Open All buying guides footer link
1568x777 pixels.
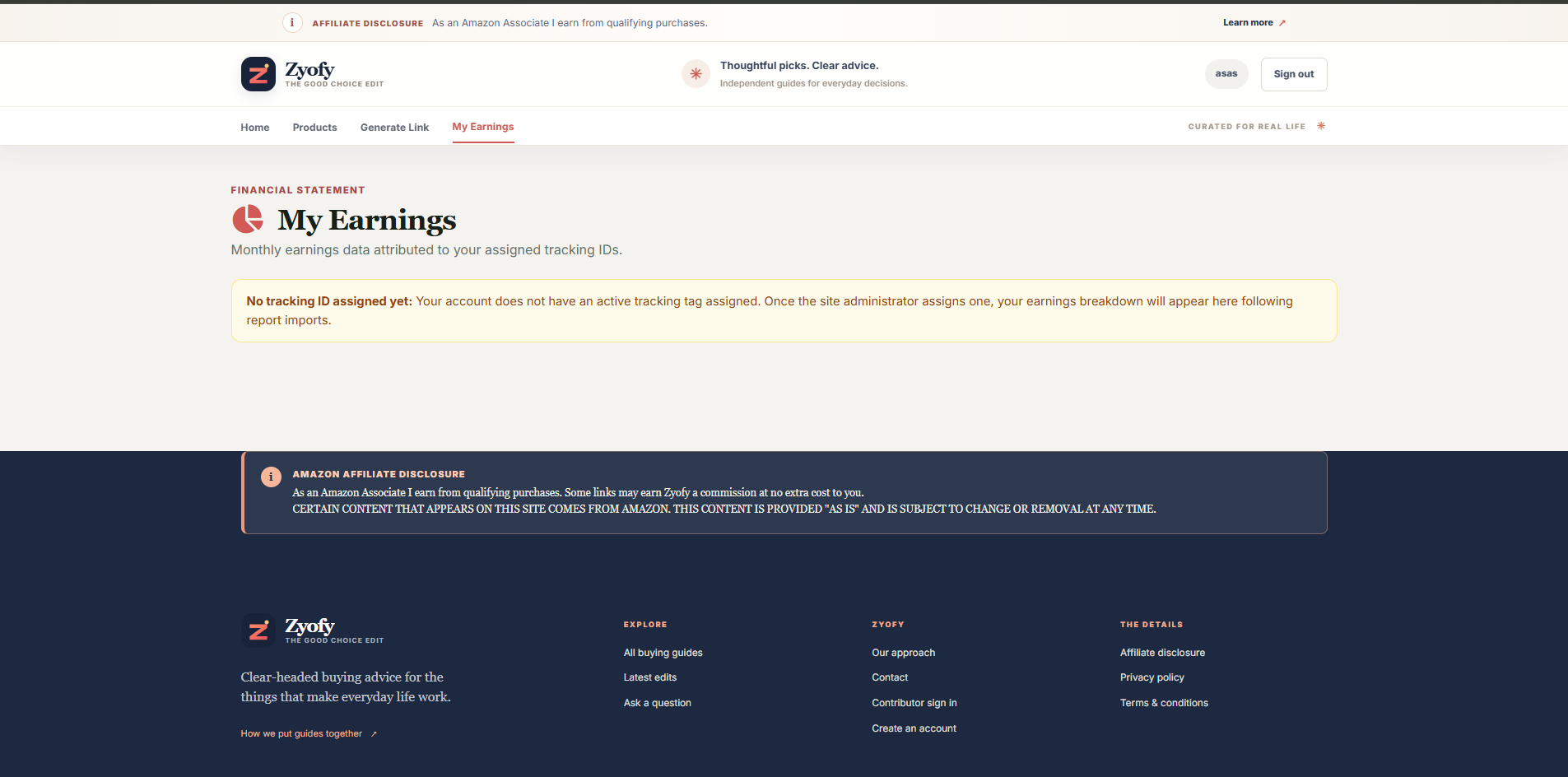tap(663, 653)
